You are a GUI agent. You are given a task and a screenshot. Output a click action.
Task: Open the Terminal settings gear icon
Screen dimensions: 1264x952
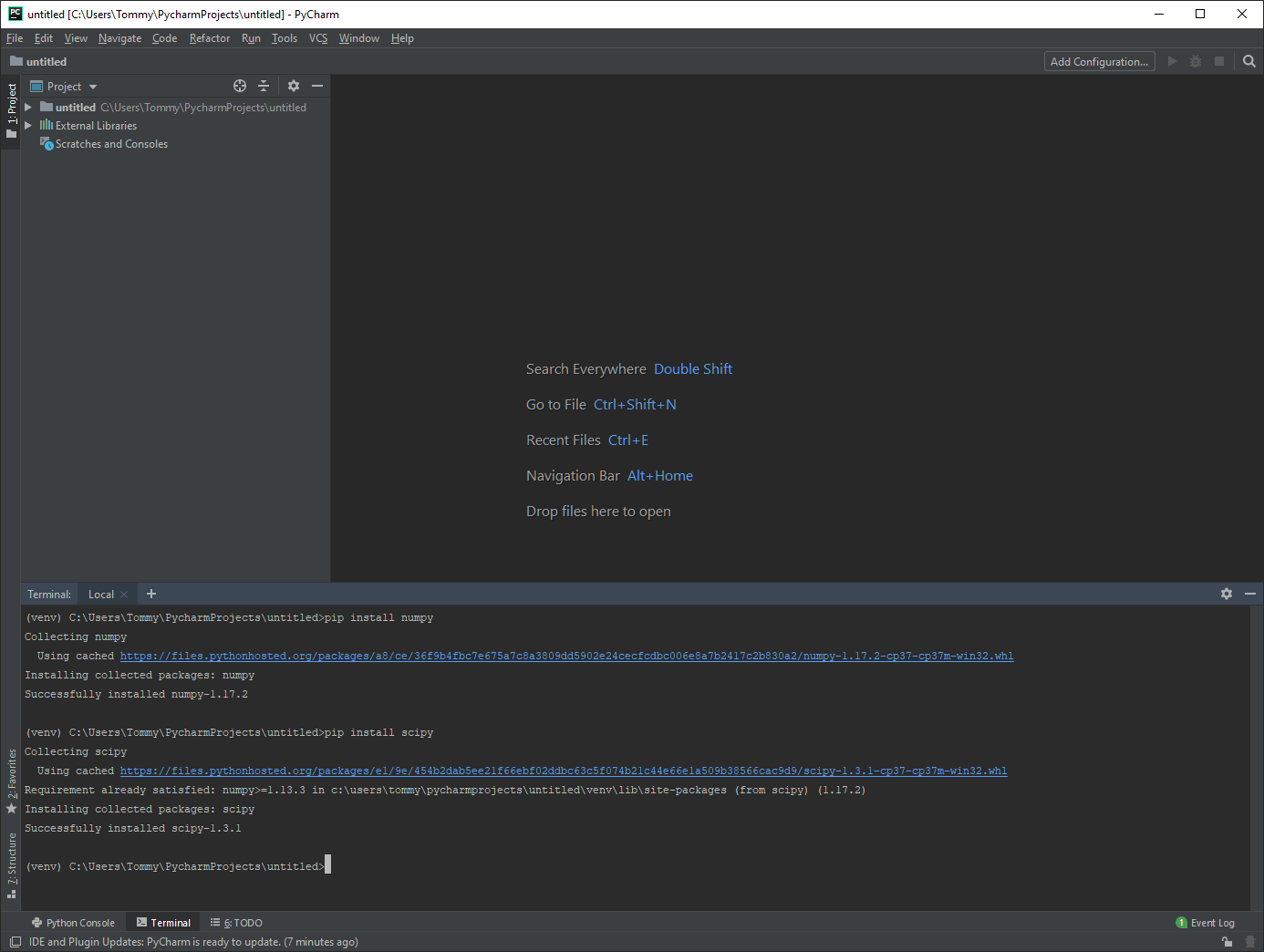[1226, 593]
